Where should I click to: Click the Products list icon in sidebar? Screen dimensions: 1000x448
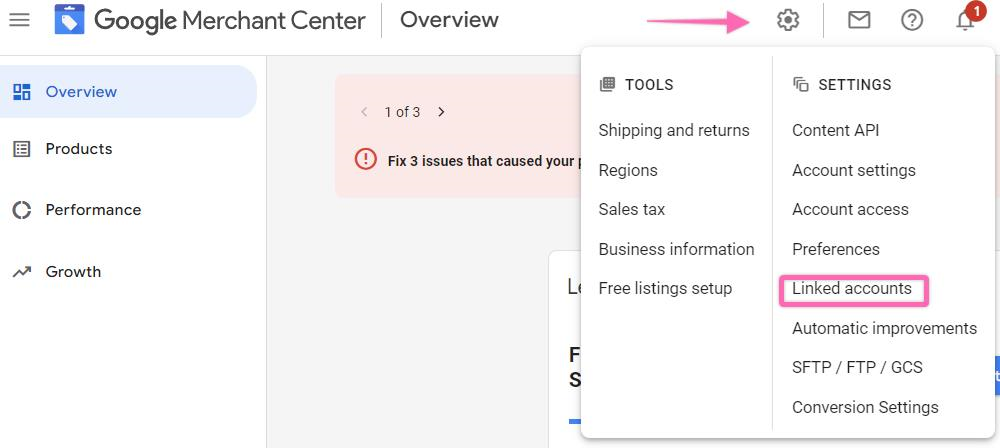click(x=21, y=149)
